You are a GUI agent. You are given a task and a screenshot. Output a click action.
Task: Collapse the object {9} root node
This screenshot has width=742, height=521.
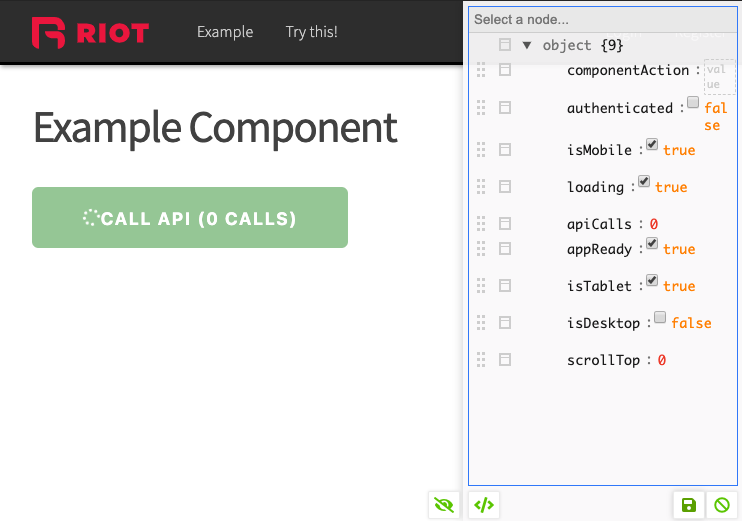527,45
